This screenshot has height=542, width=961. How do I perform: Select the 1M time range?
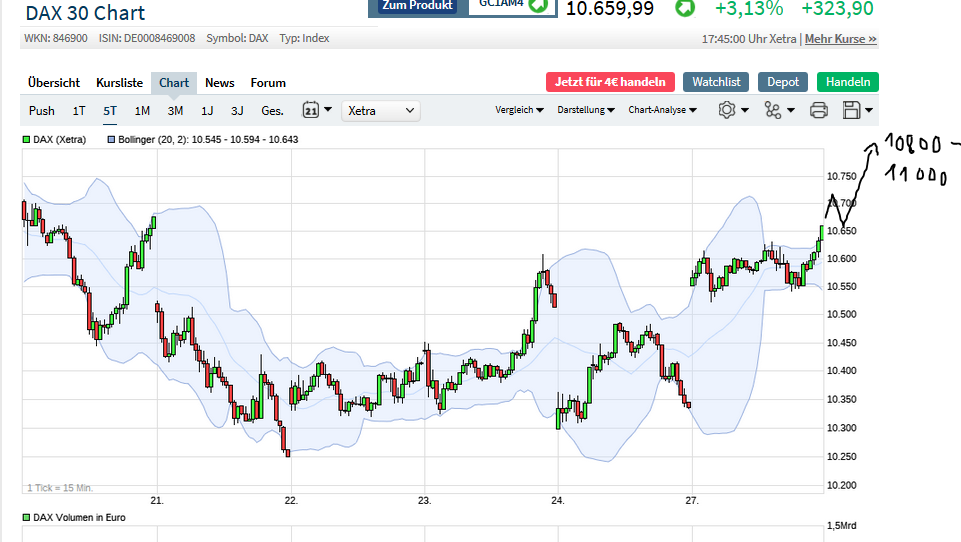pos(142,111)
